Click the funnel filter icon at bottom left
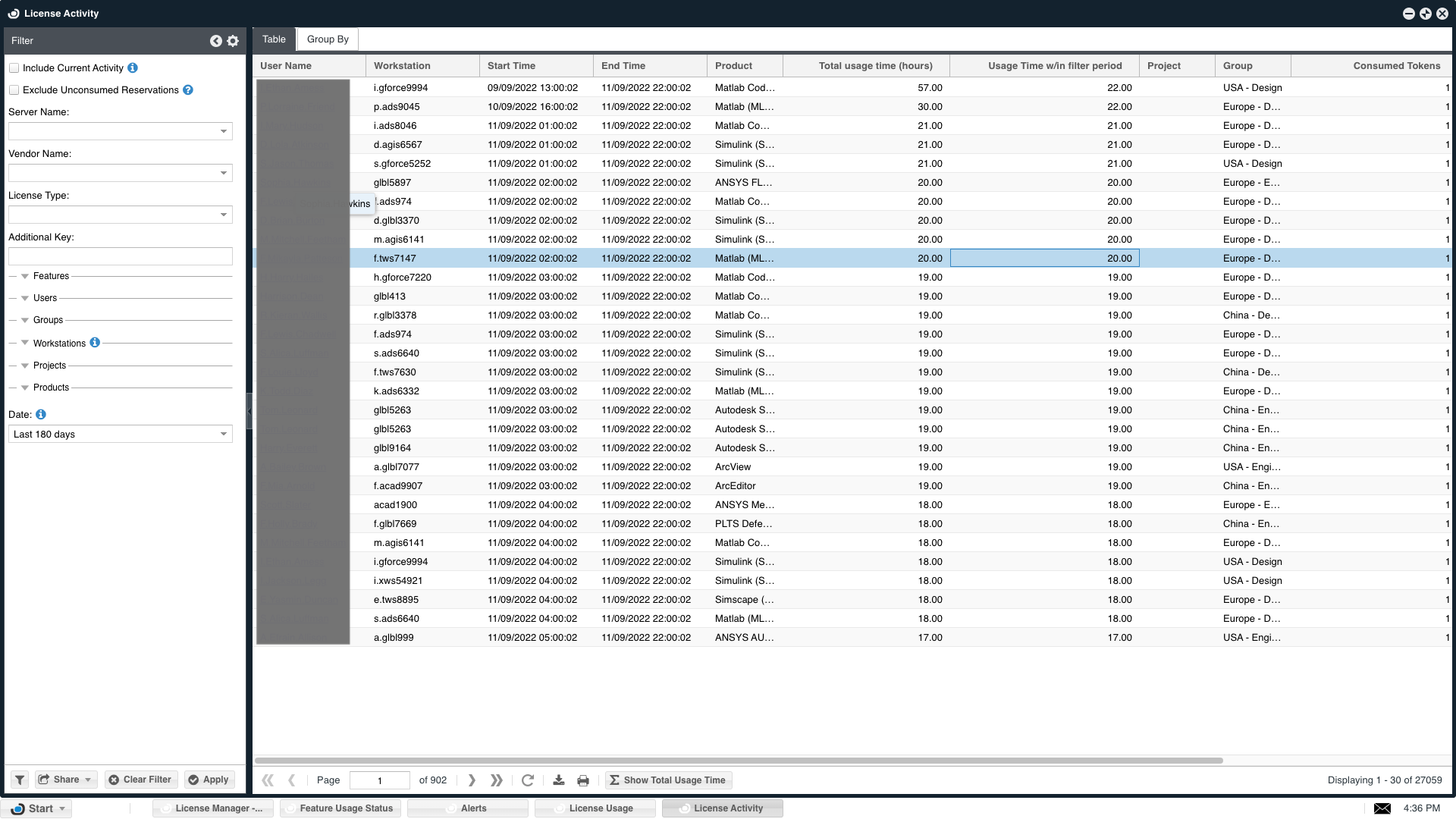The width and height of the screenshot is (1456, 819). [x=20, y=780]
